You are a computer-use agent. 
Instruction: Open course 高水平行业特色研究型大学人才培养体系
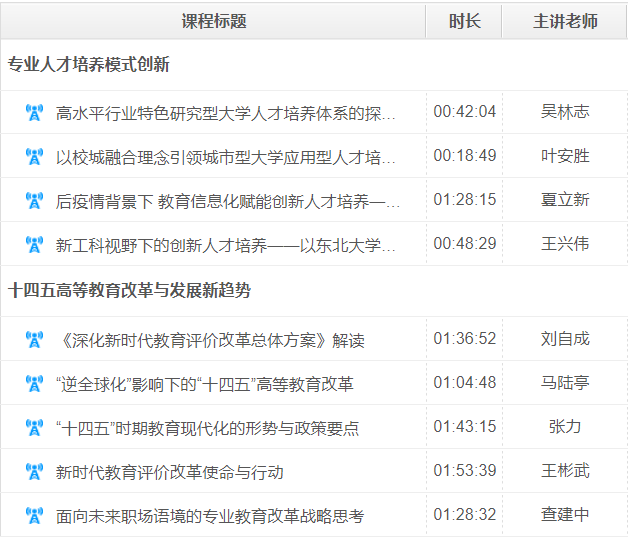pyautogui.click(x=226, y=113)
